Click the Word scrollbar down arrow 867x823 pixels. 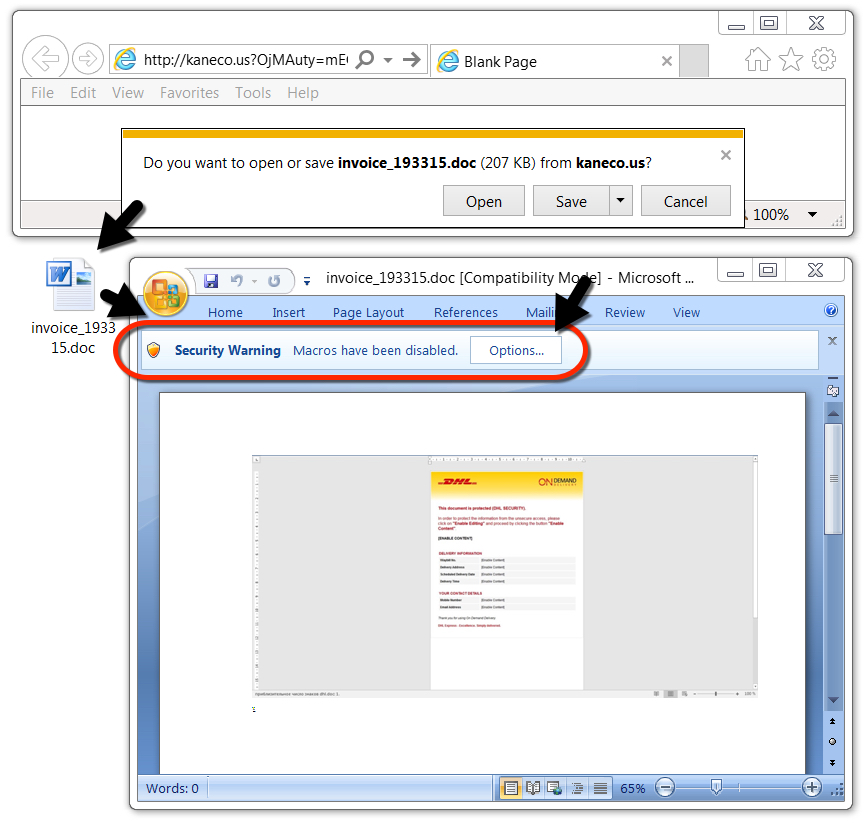833,700
